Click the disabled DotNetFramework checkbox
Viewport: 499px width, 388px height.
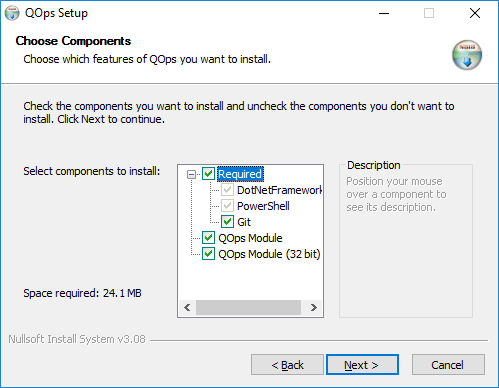[x=227, y=190]
